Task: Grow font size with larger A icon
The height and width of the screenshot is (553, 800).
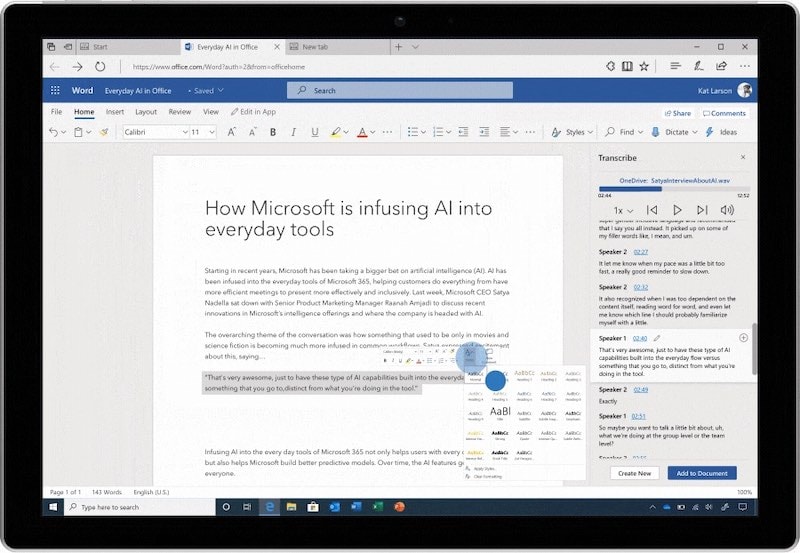Action: pos(231,132)
